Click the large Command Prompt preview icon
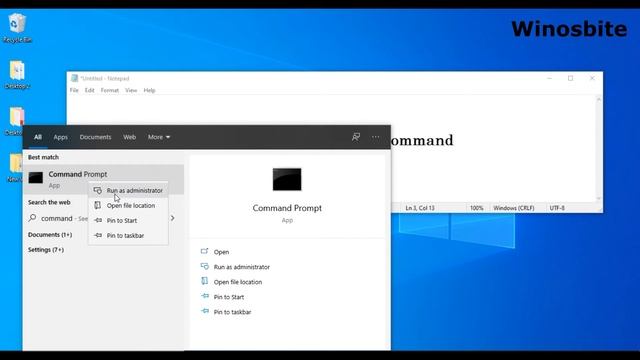 [287, 179]
